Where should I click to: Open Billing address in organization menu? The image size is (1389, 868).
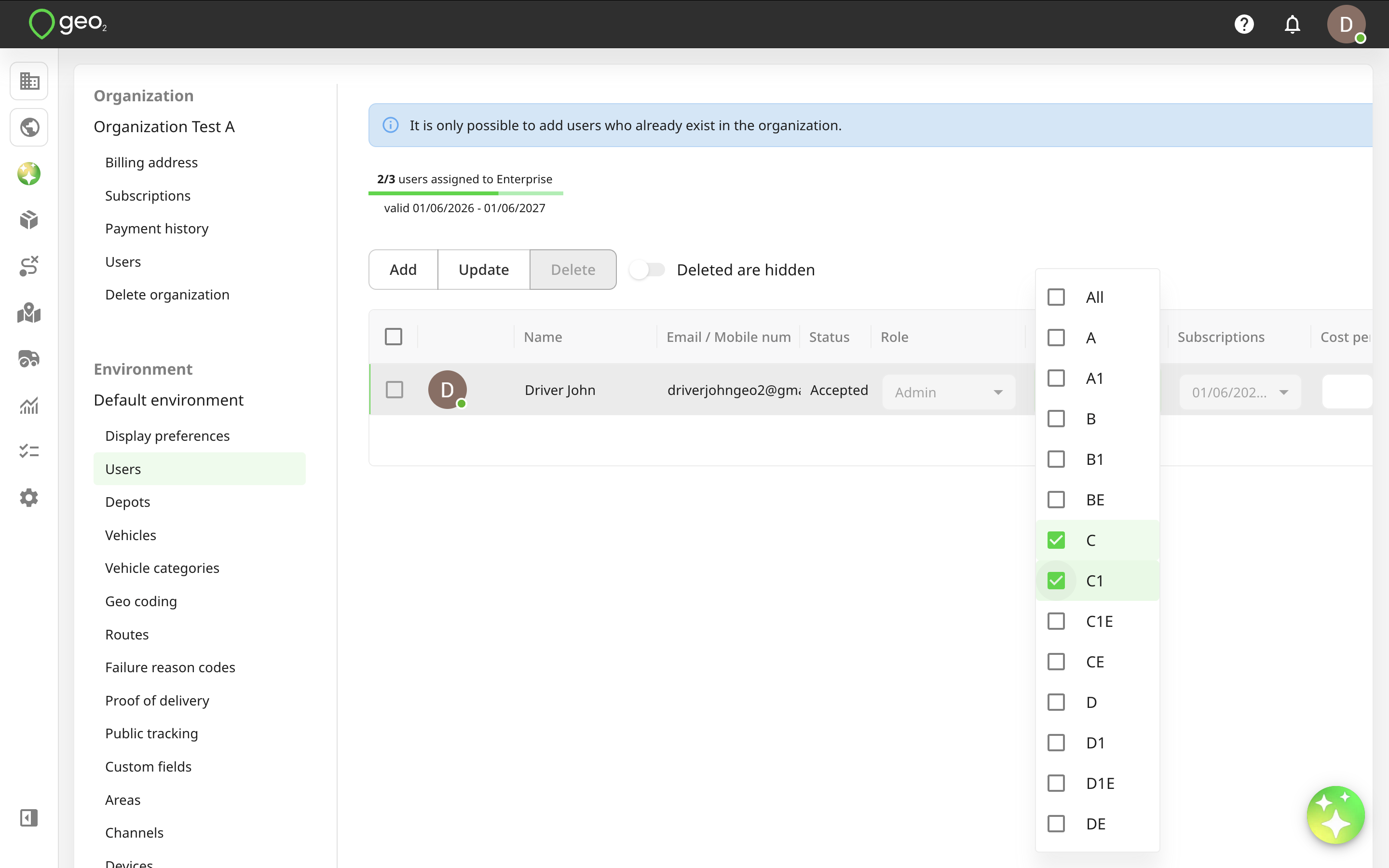(x=151, y=163)
